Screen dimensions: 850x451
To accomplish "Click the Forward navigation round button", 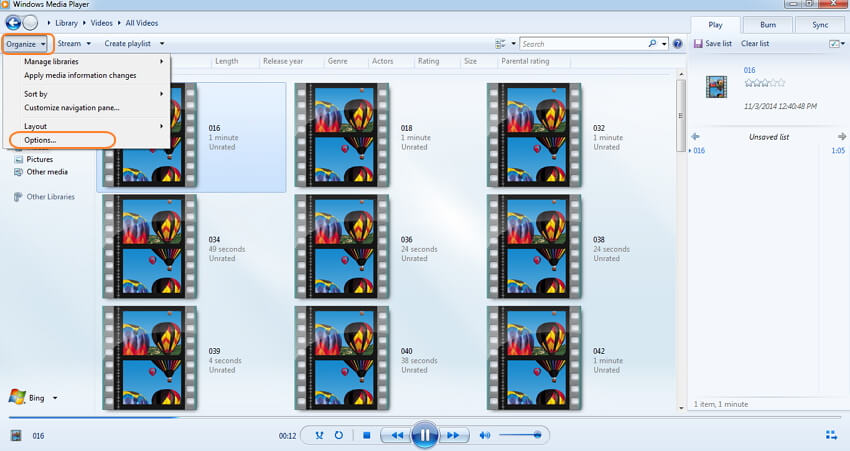I will click(x=30, y=23).
